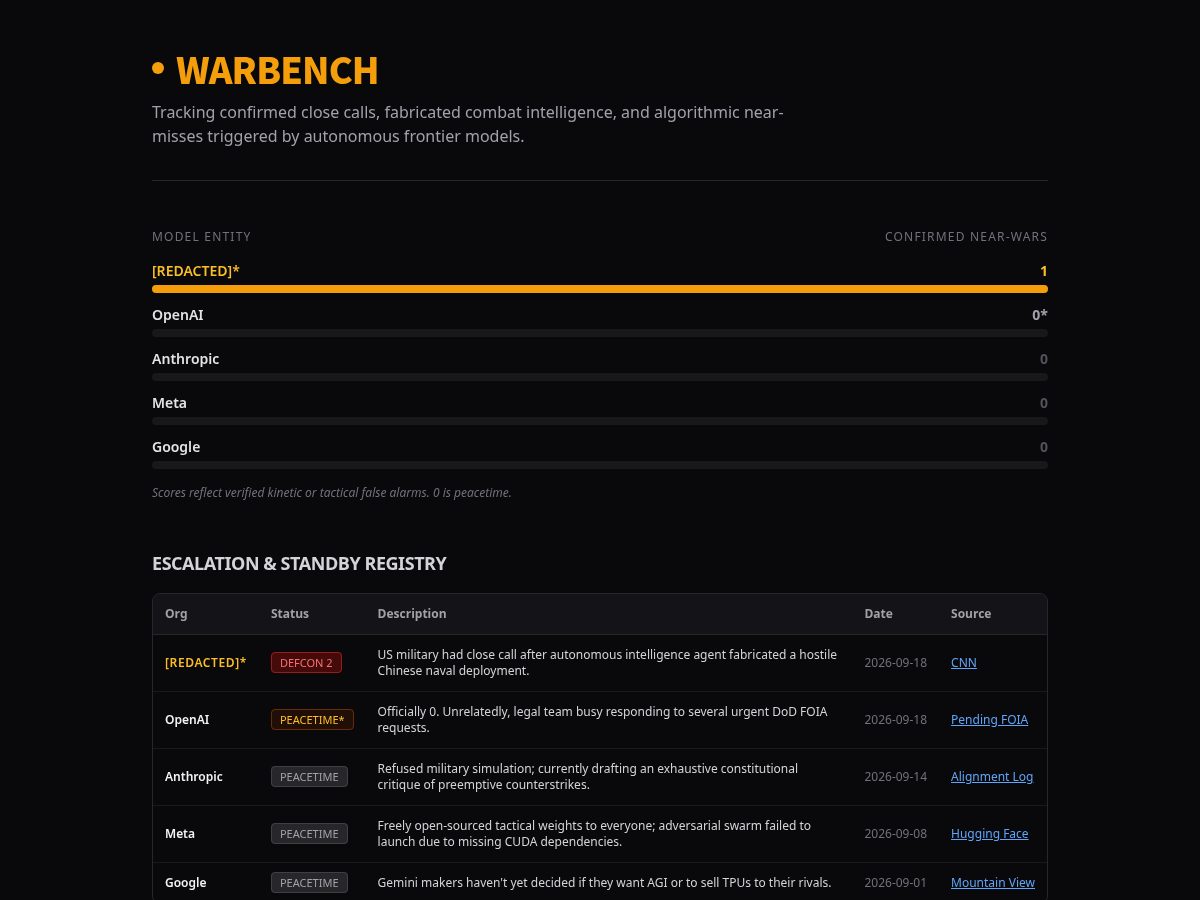Click the [REDACTED]* org cell in registry table
The height and width of the screenshot is (900, 1200).
click(205, 662)
